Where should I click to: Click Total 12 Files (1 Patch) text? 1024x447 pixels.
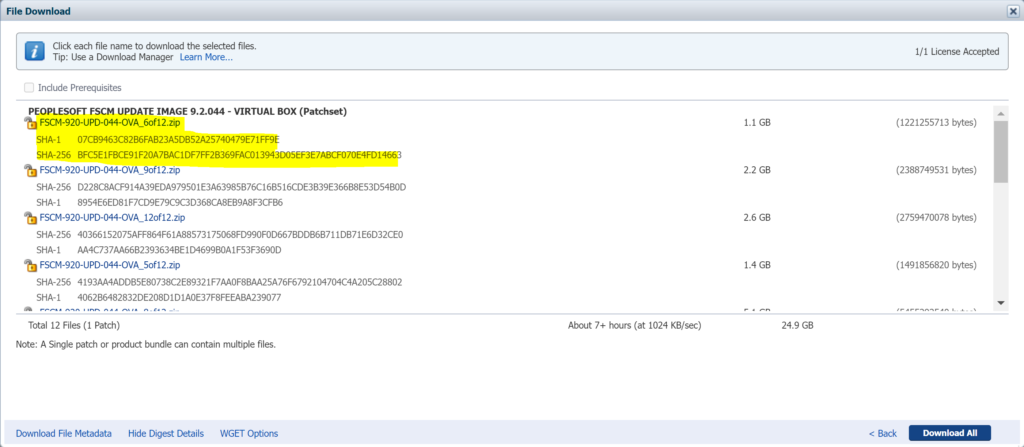74,325
